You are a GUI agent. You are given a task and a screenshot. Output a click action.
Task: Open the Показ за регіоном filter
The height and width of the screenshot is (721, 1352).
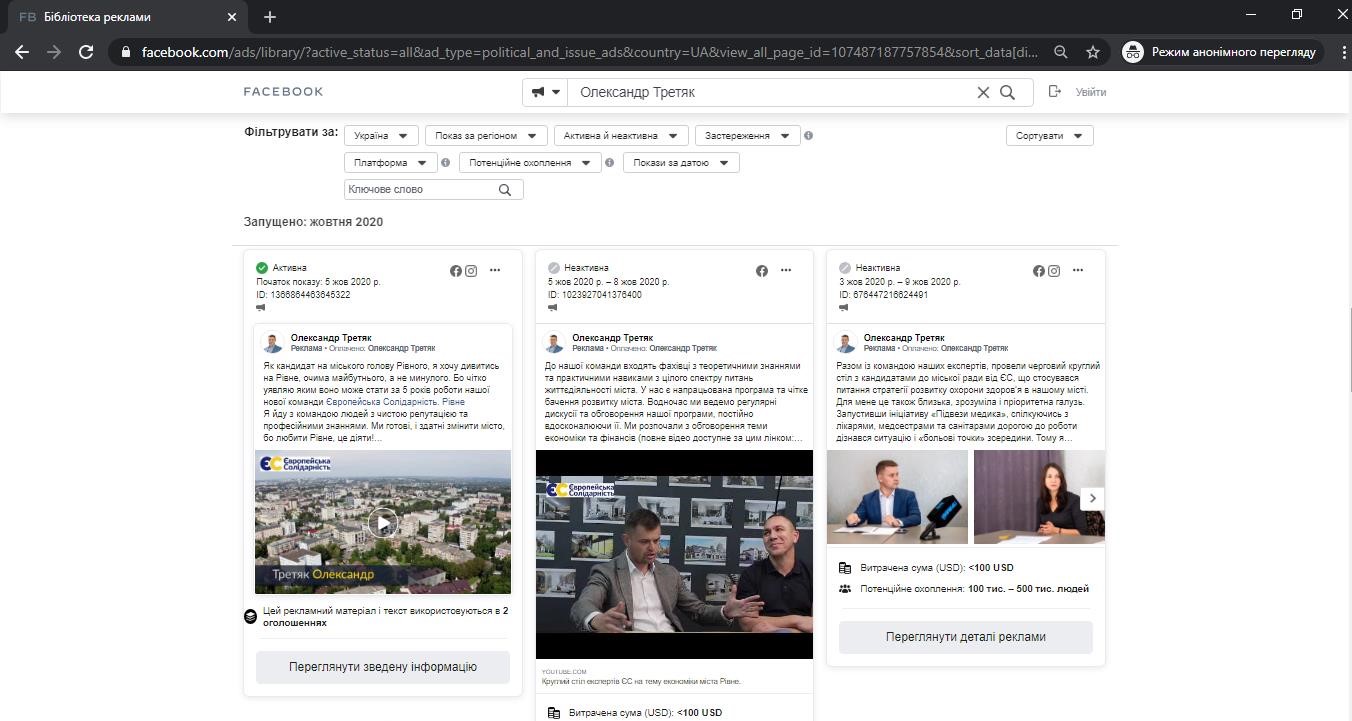click(x=486, y=136)
